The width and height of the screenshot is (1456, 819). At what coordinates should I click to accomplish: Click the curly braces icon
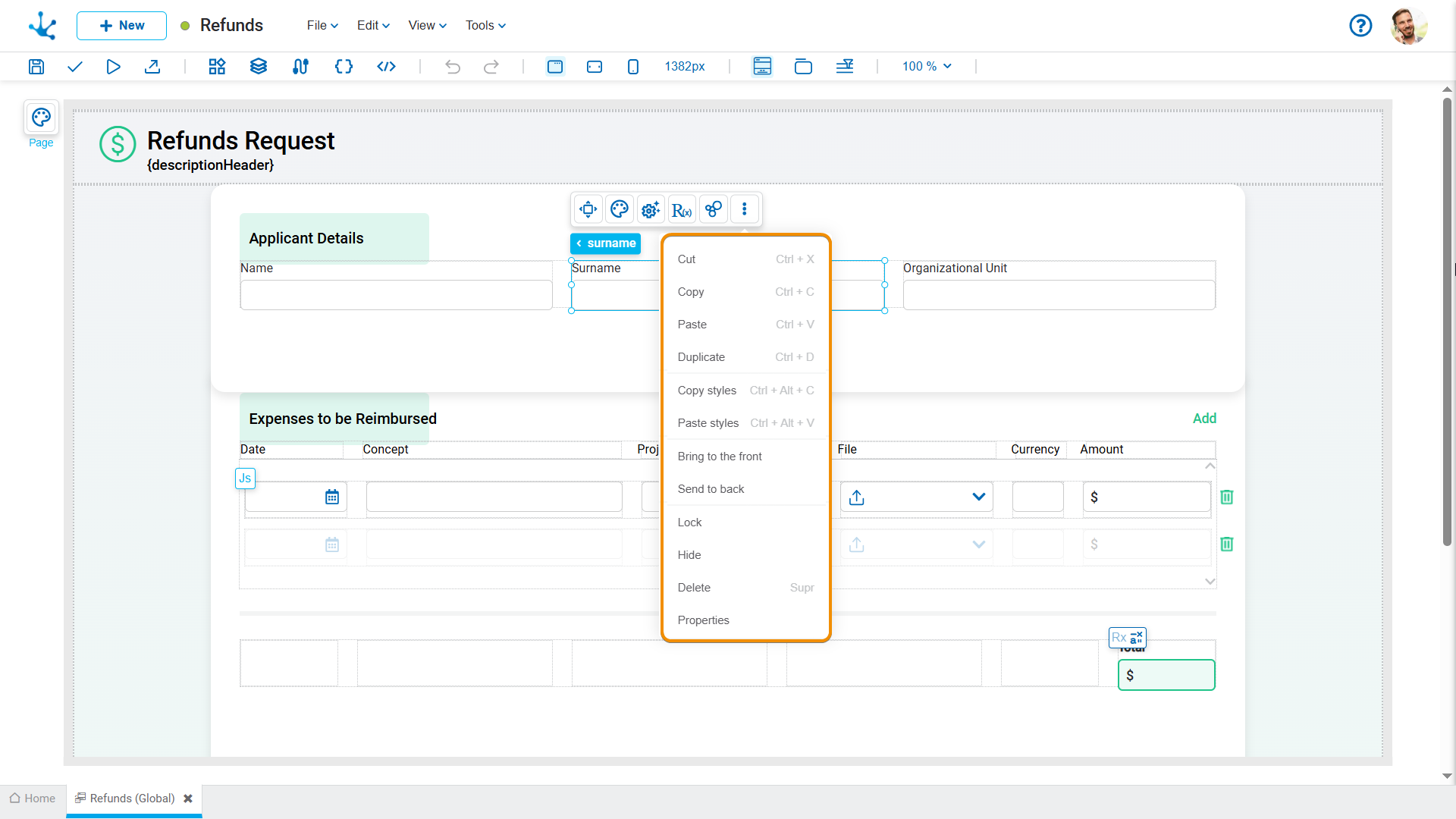(x=344, y=67)
